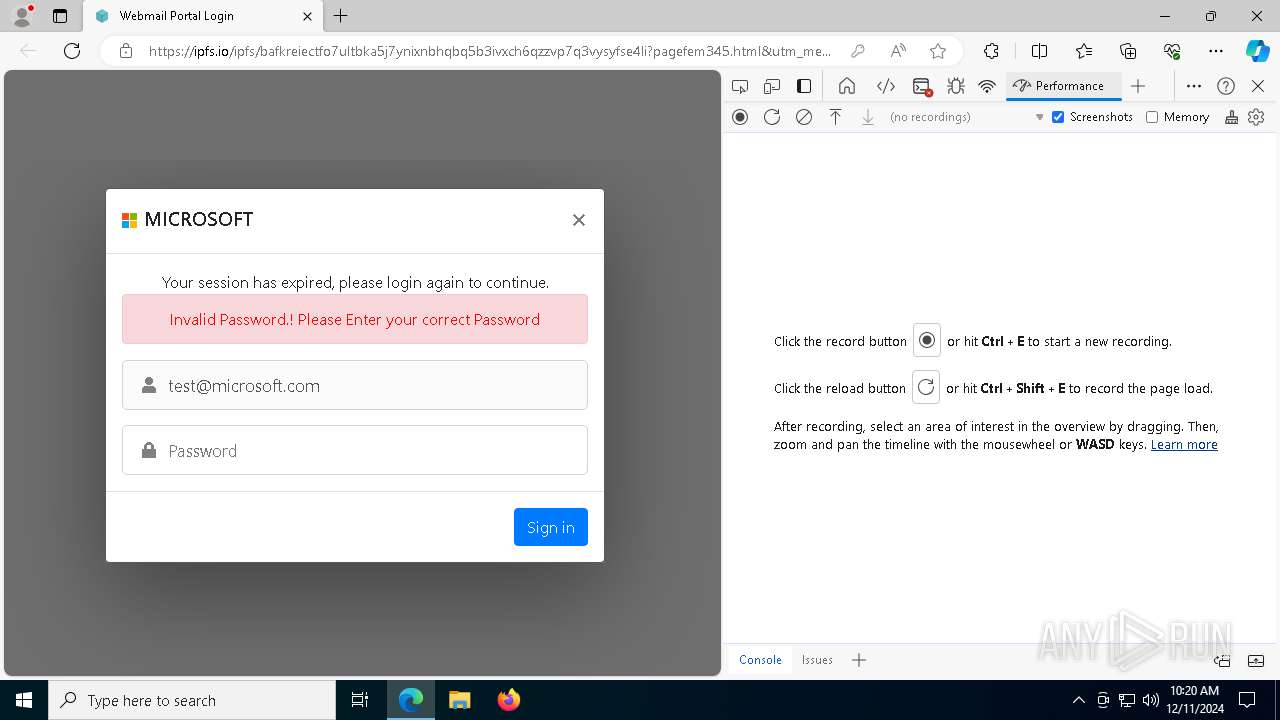Open the volume control in system tray

click(1151, 700)
